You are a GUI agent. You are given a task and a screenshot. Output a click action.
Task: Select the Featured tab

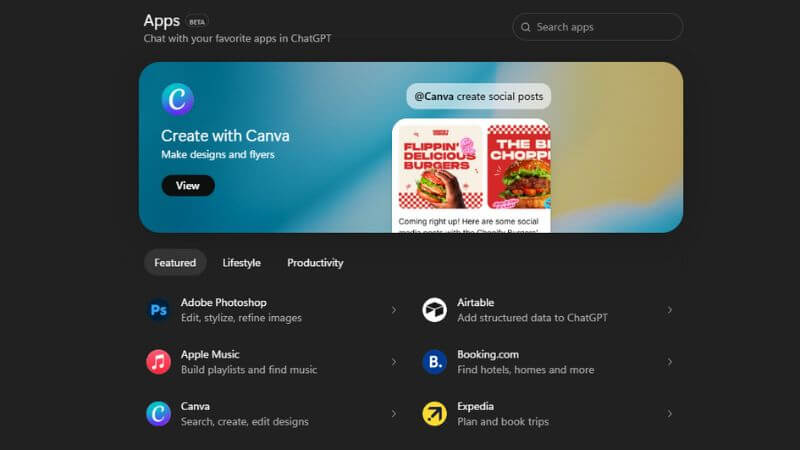point(175,263)
